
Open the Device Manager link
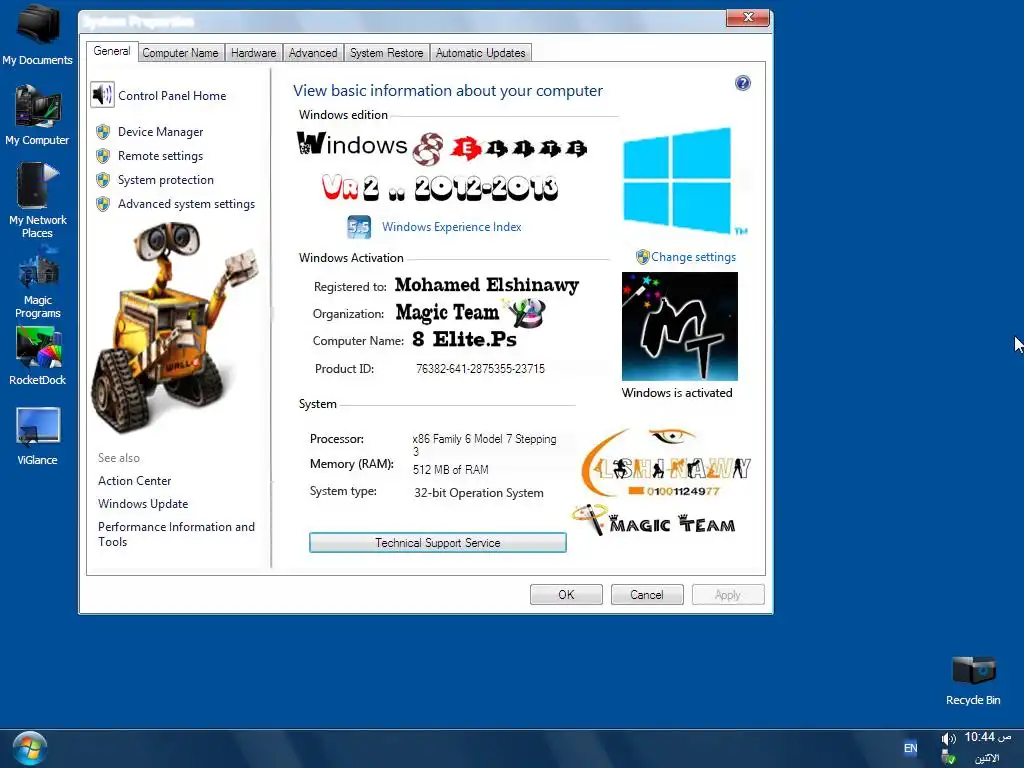(x=161, y=132)
